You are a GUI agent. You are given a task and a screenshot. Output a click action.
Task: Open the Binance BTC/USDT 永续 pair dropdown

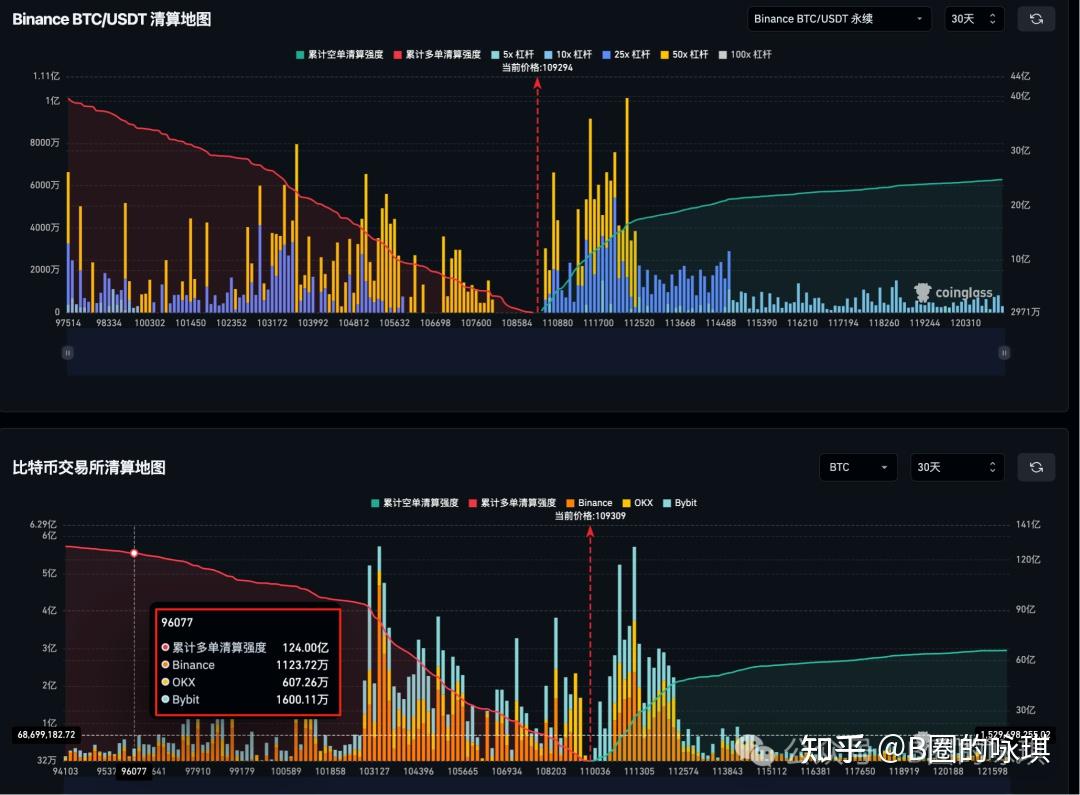click(839, 19)
